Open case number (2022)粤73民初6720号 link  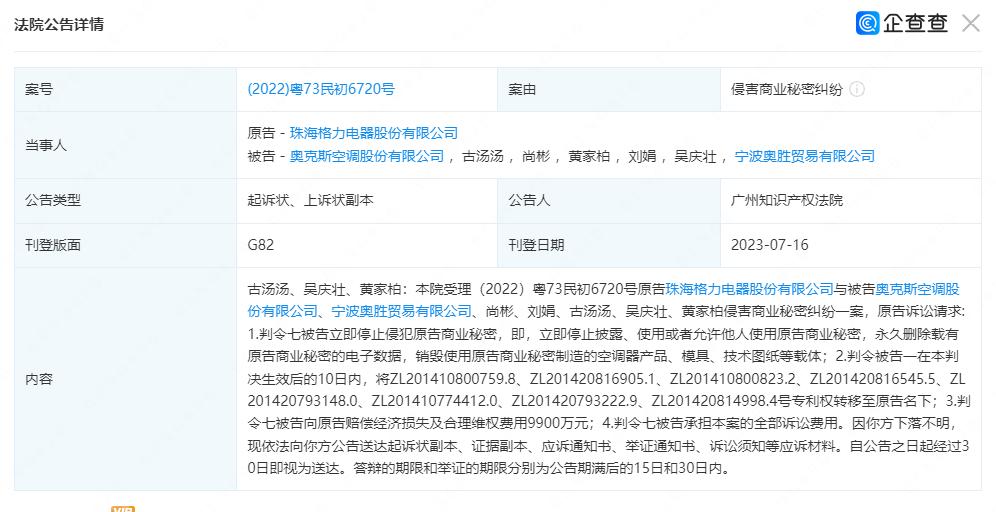321,89
